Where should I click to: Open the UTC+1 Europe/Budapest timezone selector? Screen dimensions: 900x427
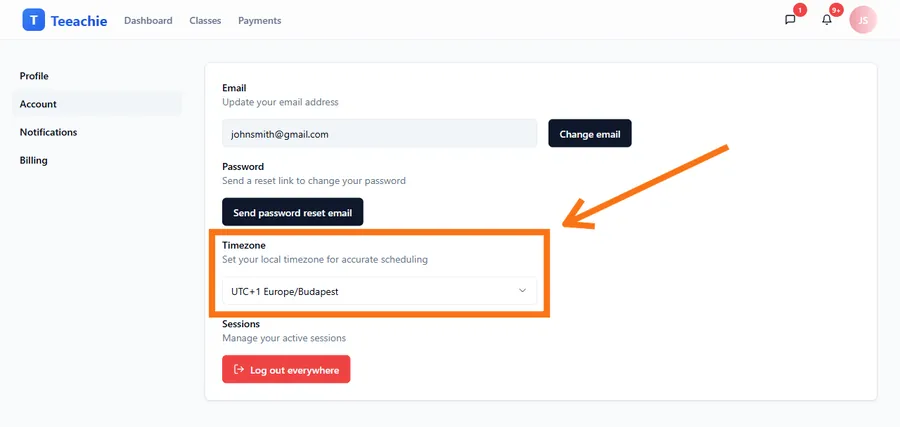[x=379, y=291]
